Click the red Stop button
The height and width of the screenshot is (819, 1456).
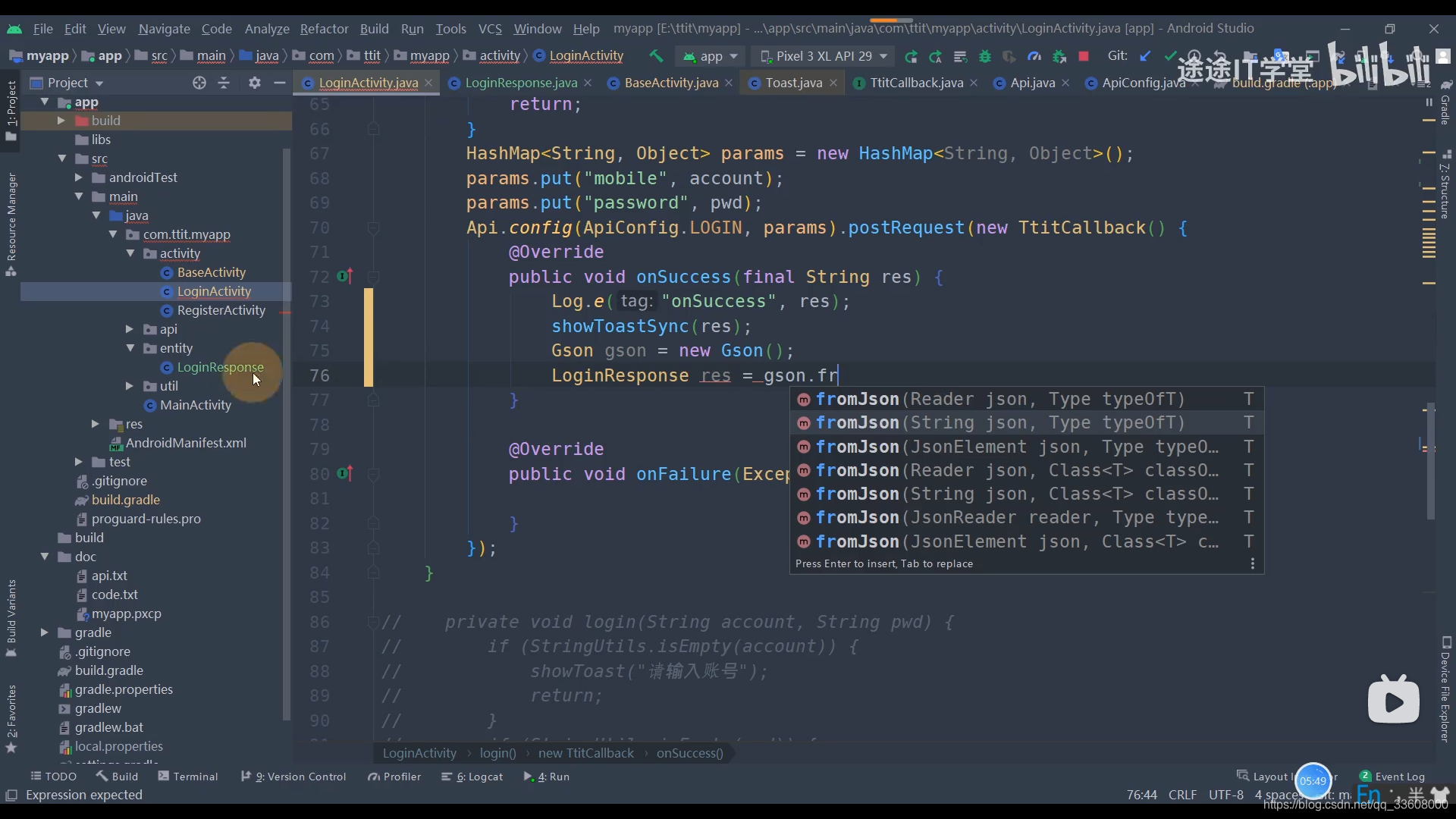pyautogui.click(x=1084, y=56)
